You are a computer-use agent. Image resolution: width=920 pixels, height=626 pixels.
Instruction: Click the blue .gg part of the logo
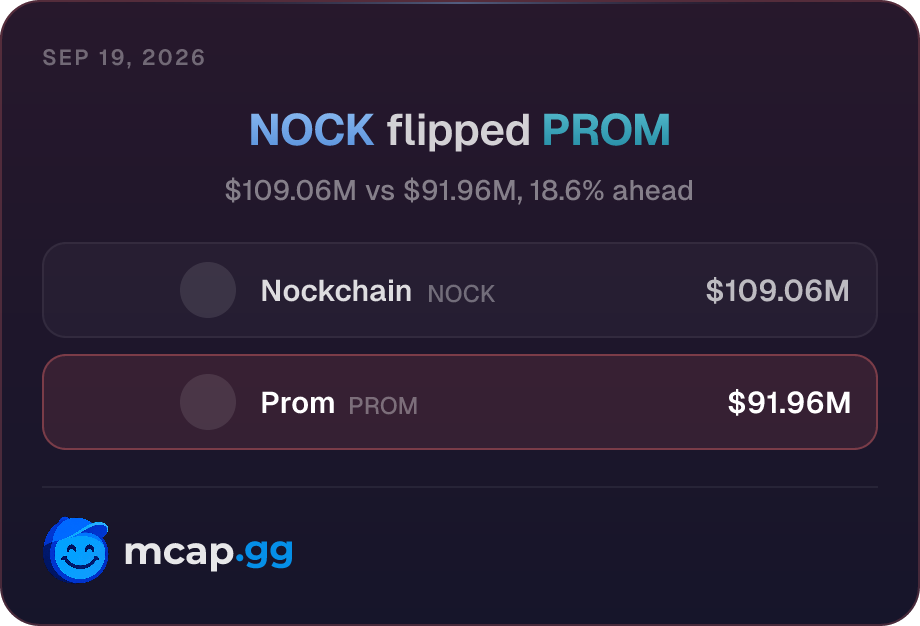[264, 553]
